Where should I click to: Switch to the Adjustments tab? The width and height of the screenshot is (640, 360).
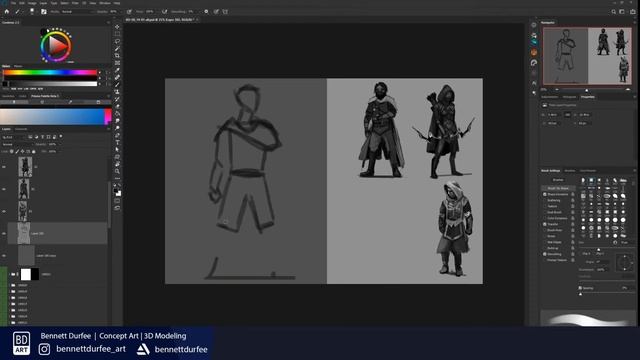point(549,97)
